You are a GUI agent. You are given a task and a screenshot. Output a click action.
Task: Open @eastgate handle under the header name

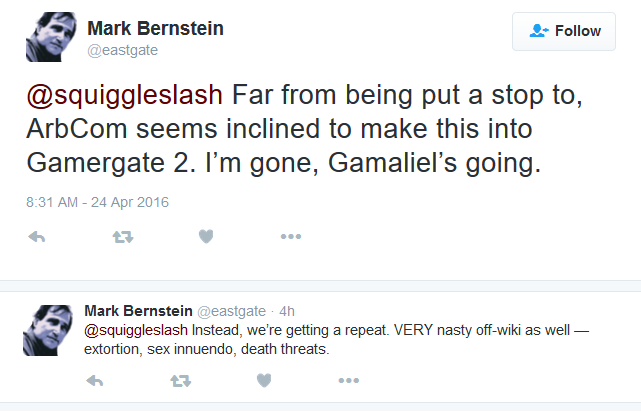(123, 50)
